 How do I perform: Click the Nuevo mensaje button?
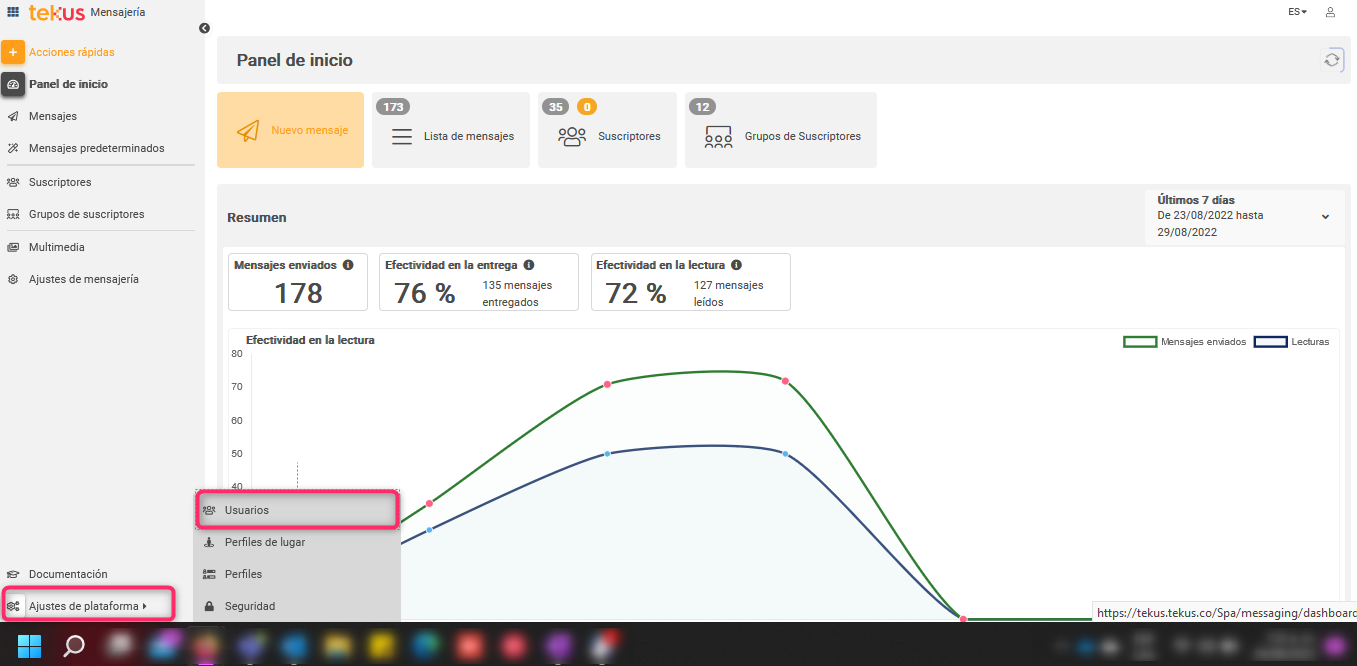point(290,131)
